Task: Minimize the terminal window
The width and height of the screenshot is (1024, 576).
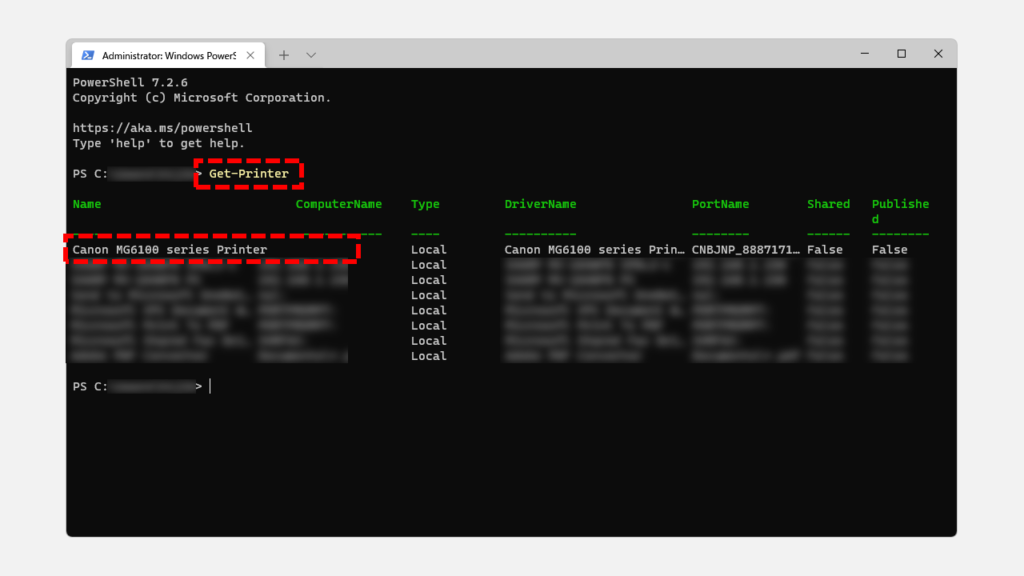Action: [x=864, y=54]
